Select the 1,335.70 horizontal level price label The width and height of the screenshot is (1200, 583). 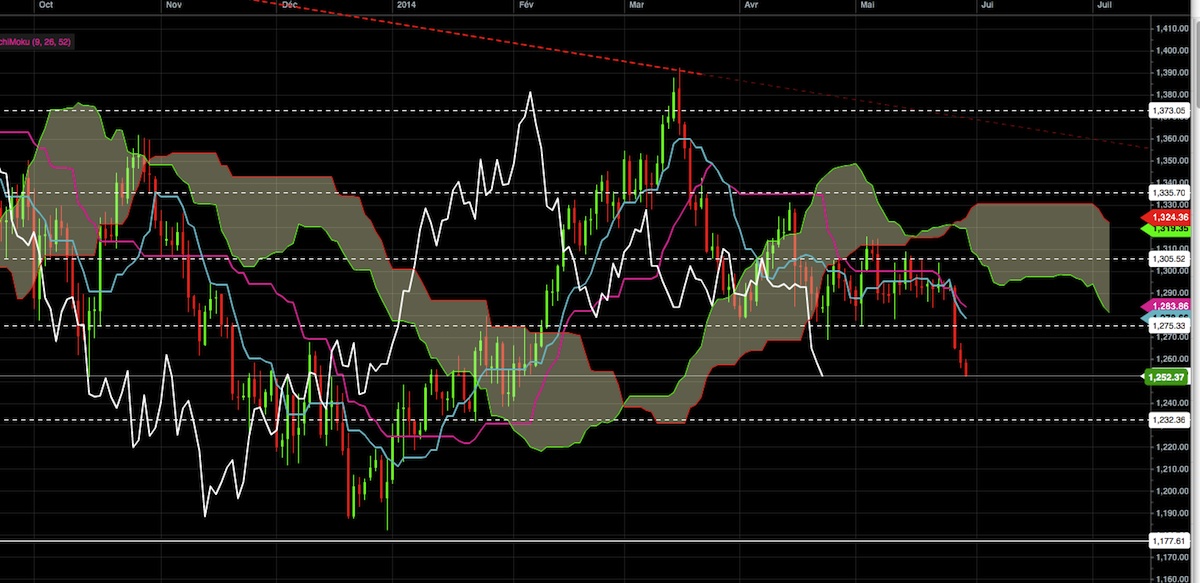pos(1167,192)
